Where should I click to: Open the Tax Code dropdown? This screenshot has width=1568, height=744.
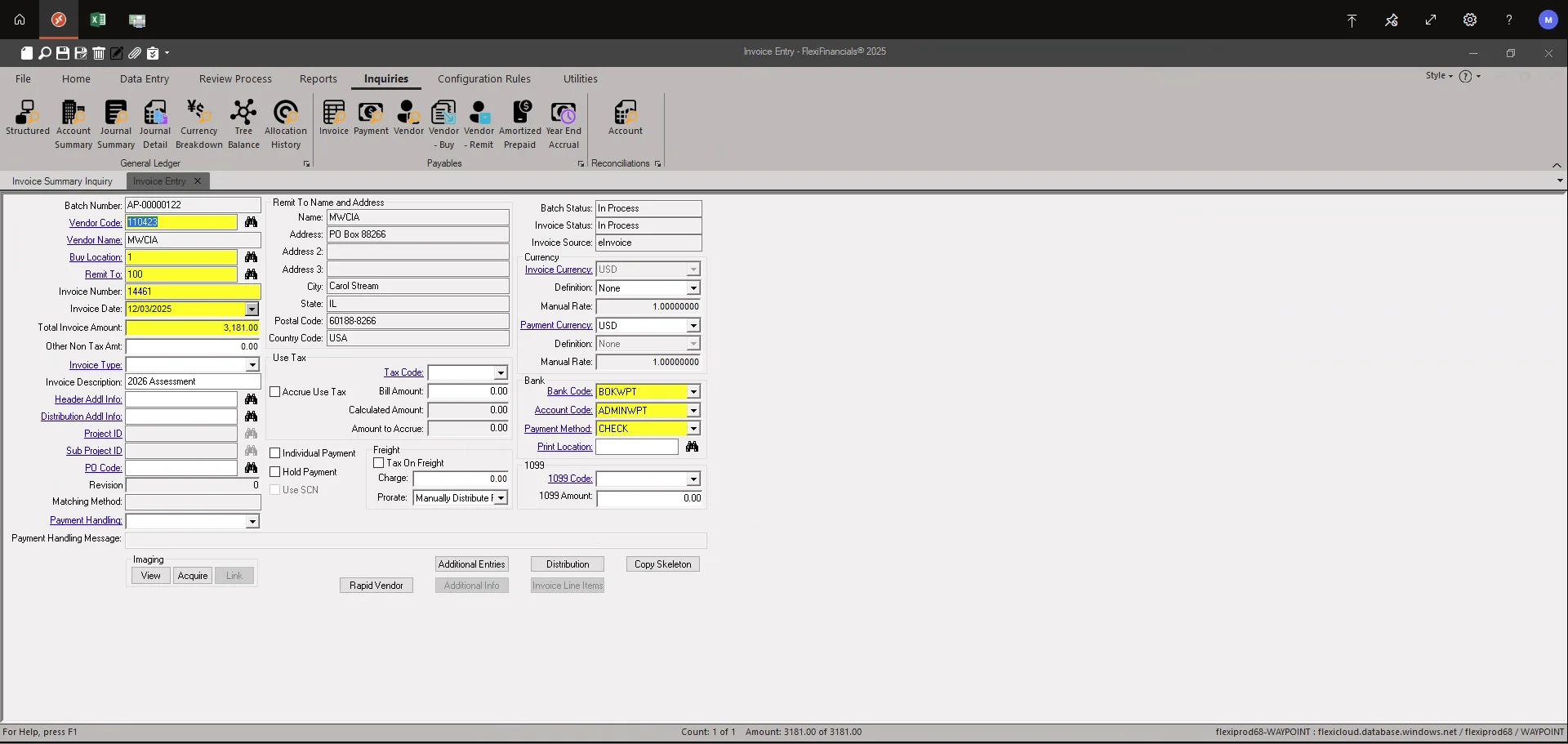point(500,372)
